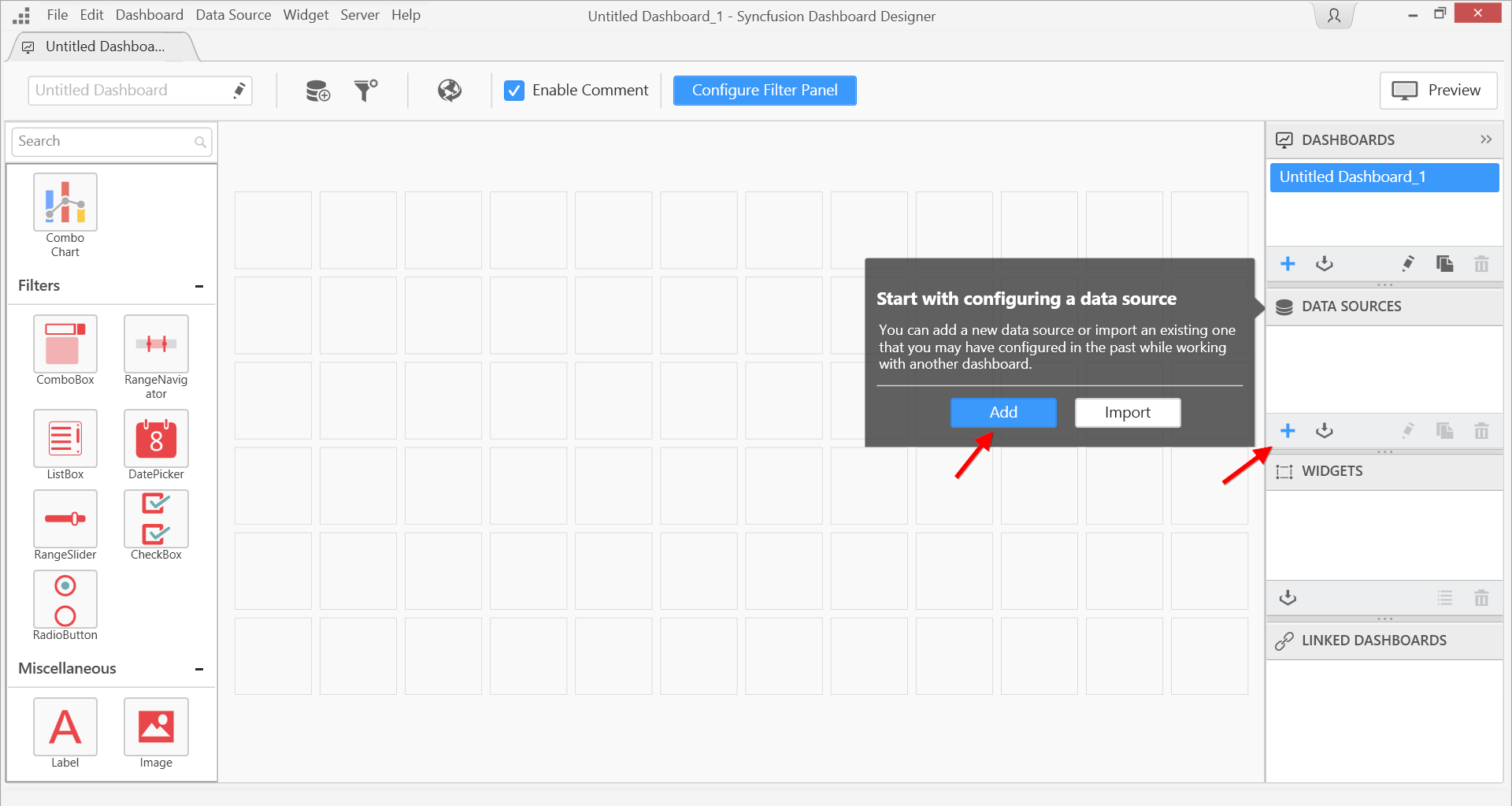
Task: Click the search magnifier icon
Action: pos(200,142)
